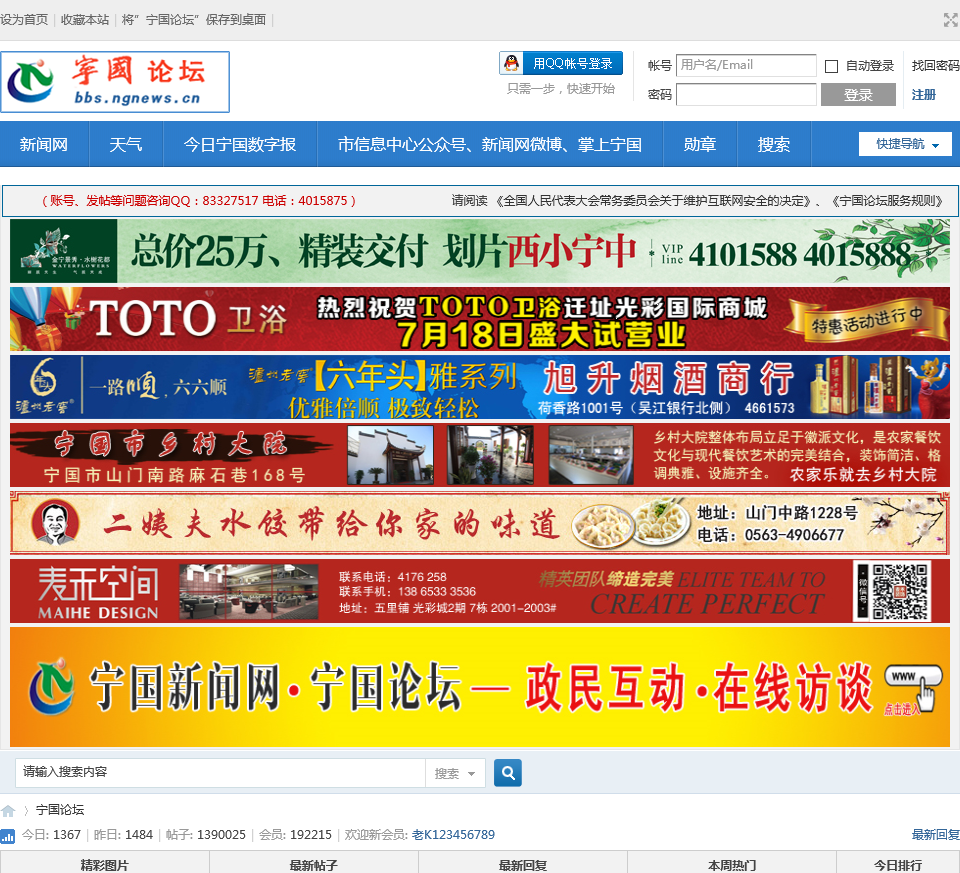
Task: Select the 今日排行 tab
Action: (898, 864)
